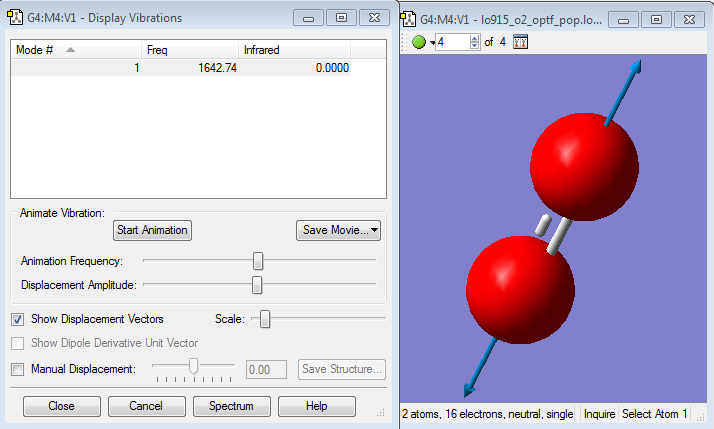Click the Inquire status bar entry
The height and width of the screenshot is (429, 714).
[599, 414]
